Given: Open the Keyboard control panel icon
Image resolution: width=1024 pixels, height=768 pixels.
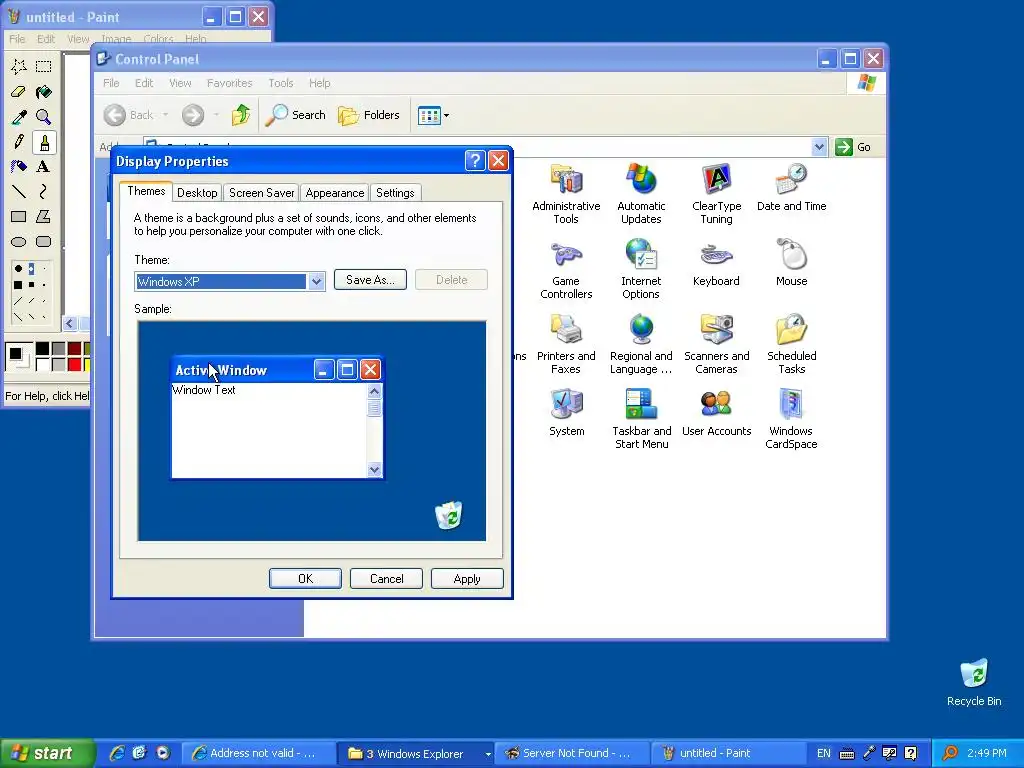Looking at the screenshot, I should (716, 263).
